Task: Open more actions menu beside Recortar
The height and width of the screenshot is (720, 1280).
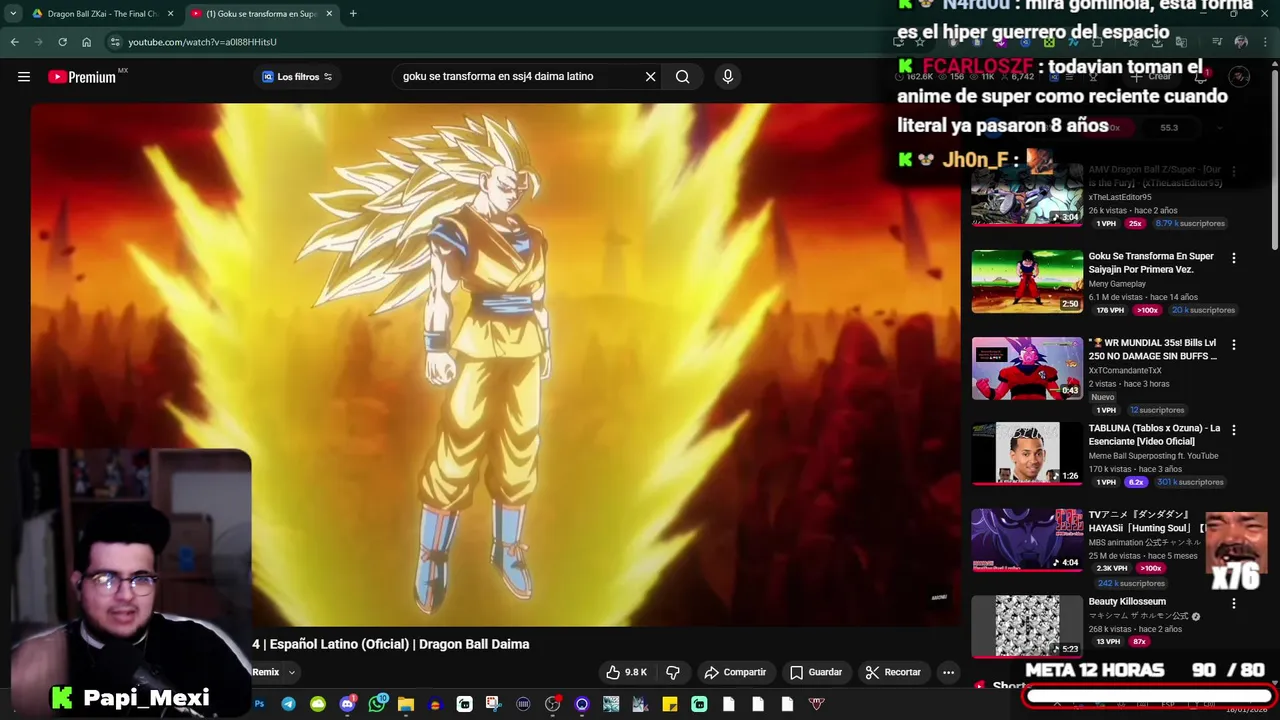Action: tap(948, 672)
